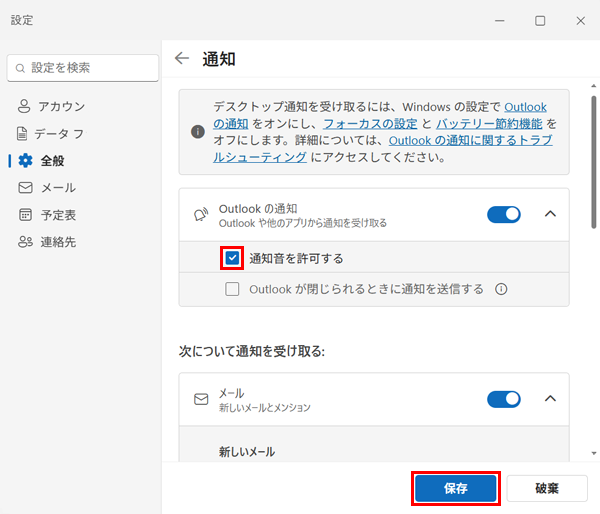Click the envelope icon in the メール notification card

201,399
